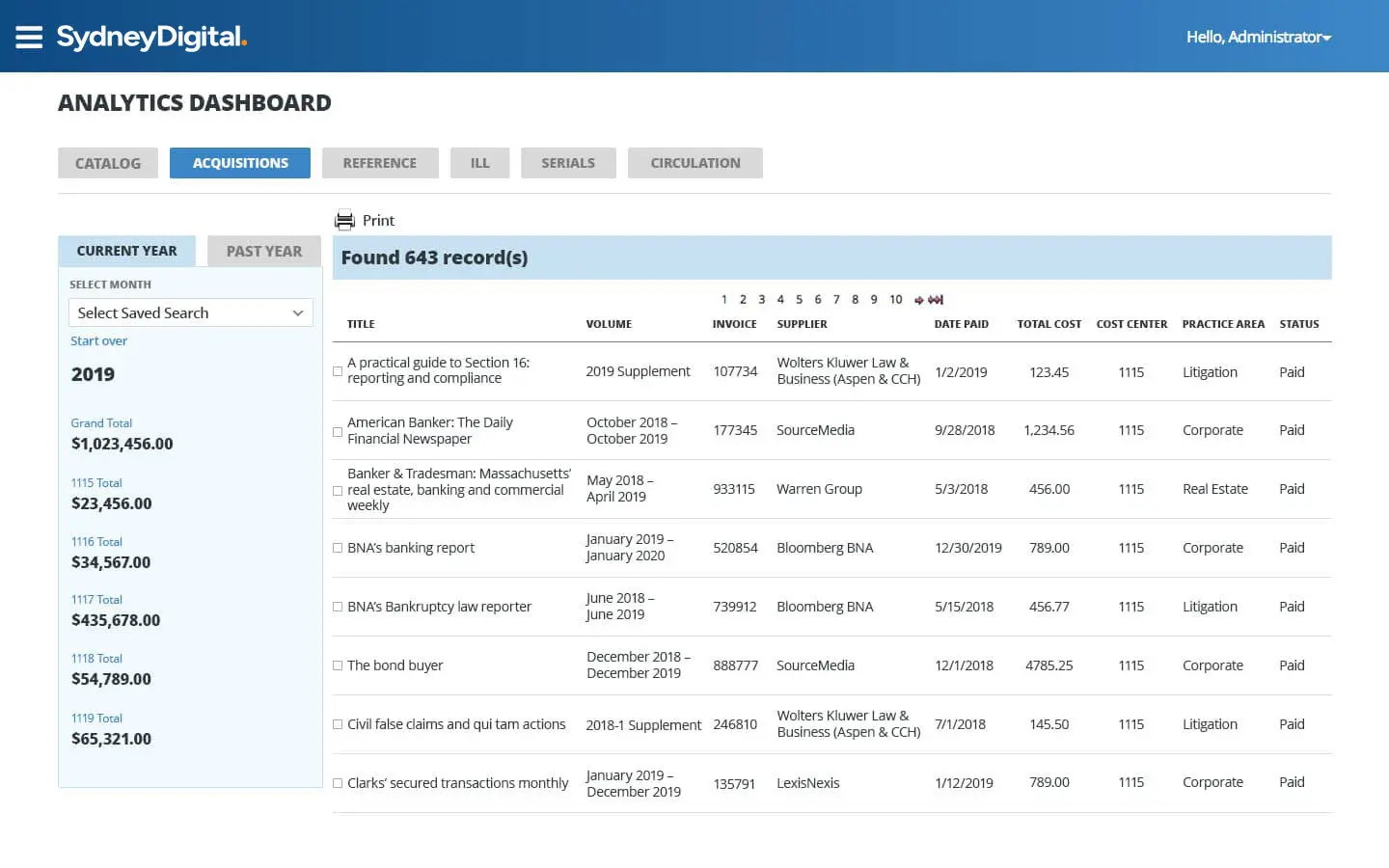Open page 10 of results

click(x=895, y=300)
